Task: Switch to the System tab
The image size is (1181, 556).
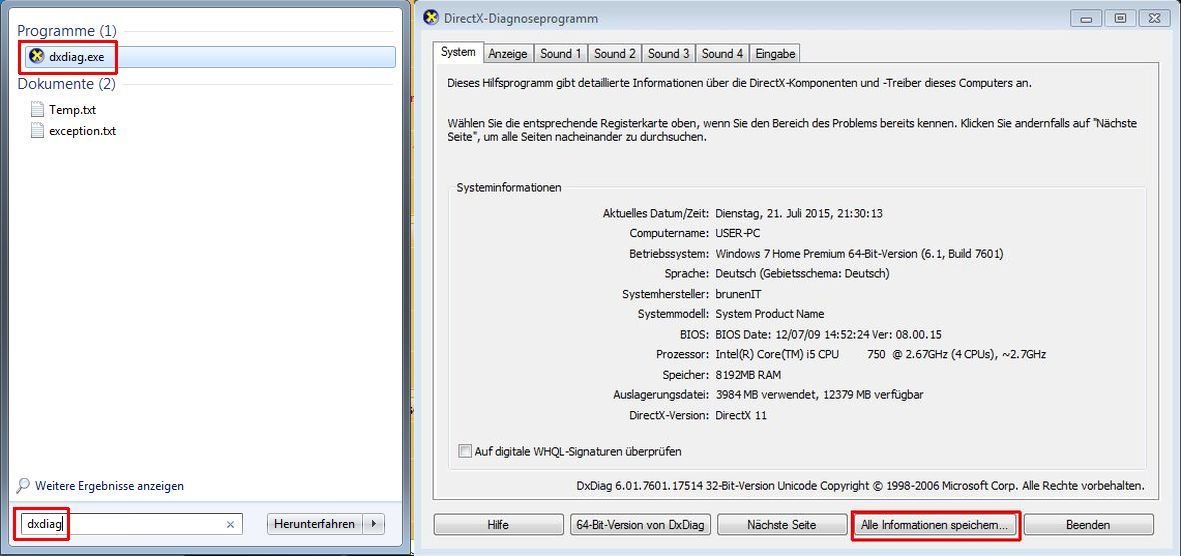Action: (x=458, y=52)
